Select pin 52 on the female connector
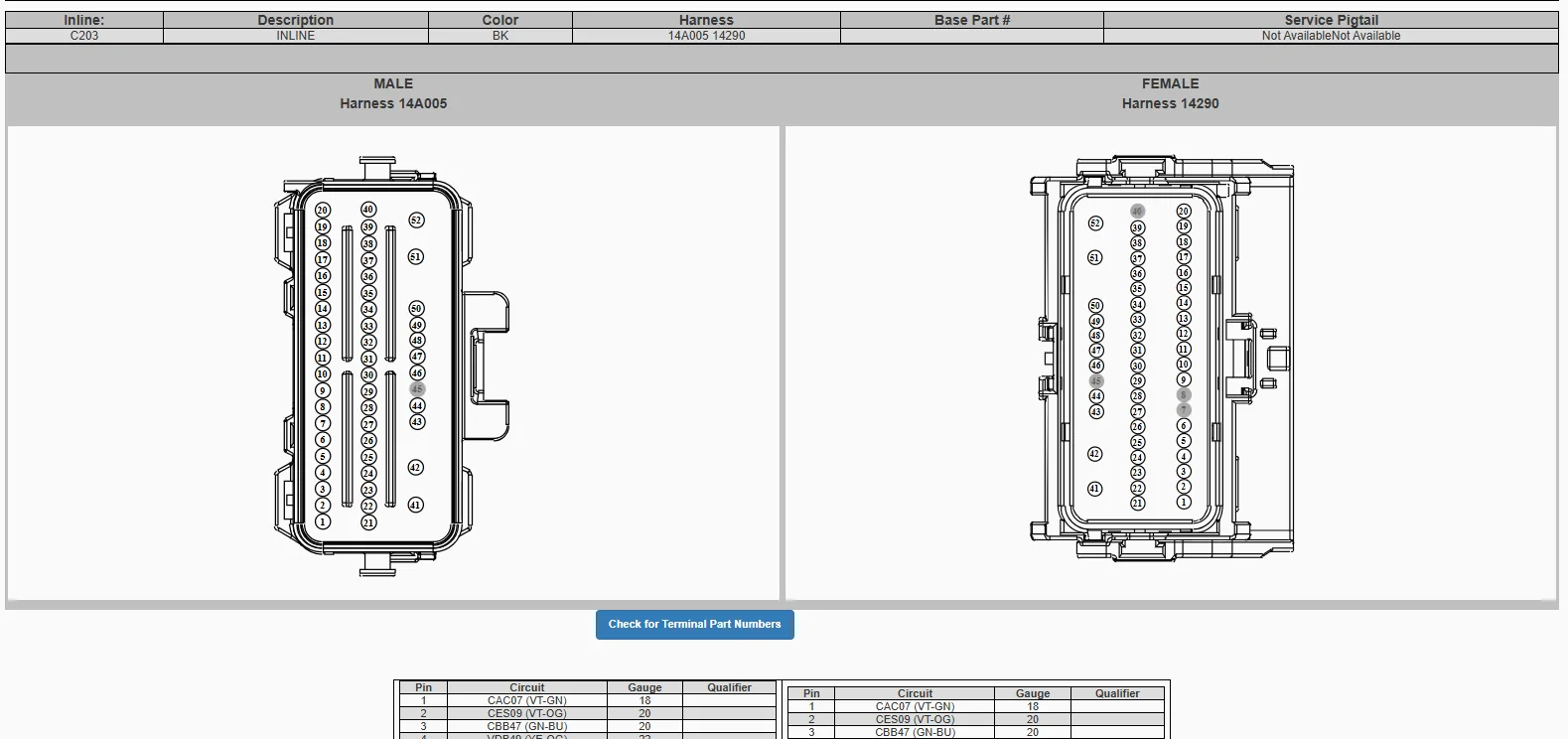 [x=1095, y=223]
